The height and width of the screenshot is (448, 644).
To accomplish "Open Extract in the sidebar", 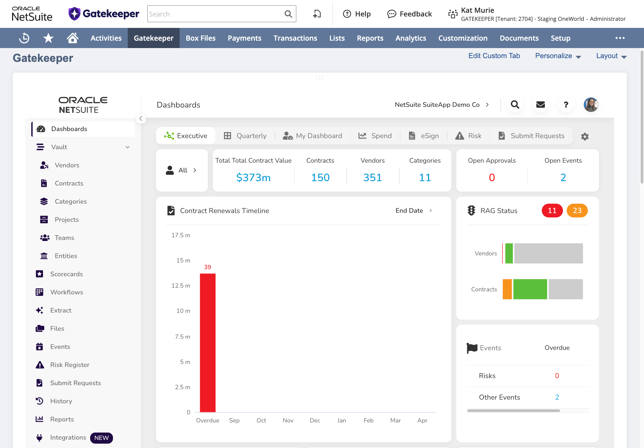I will [x=60, y=310].
